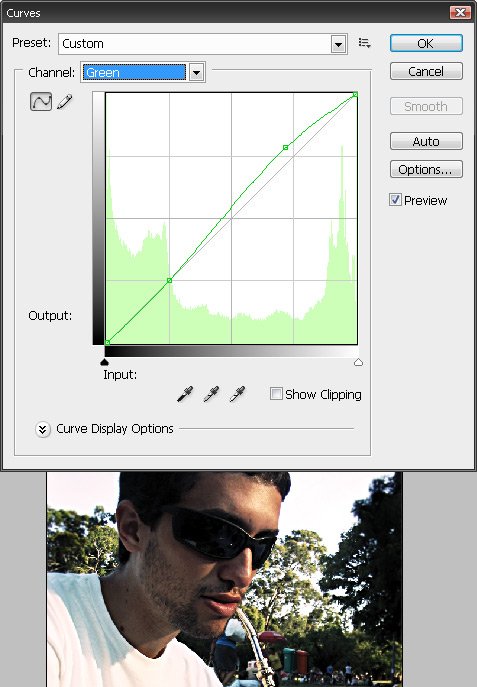Image resolution: width=477 pixels, height=687 pixels.
Task: Enable the Show Clipping checkbox
Action: [276, 393]
